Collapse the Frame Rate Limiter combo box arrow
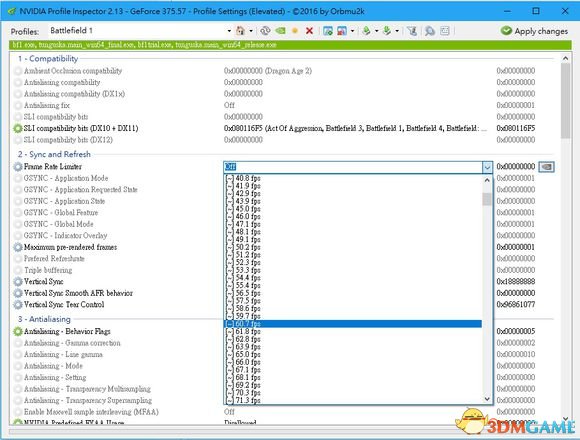Screen dimensions: 580x440 [487, 167]
